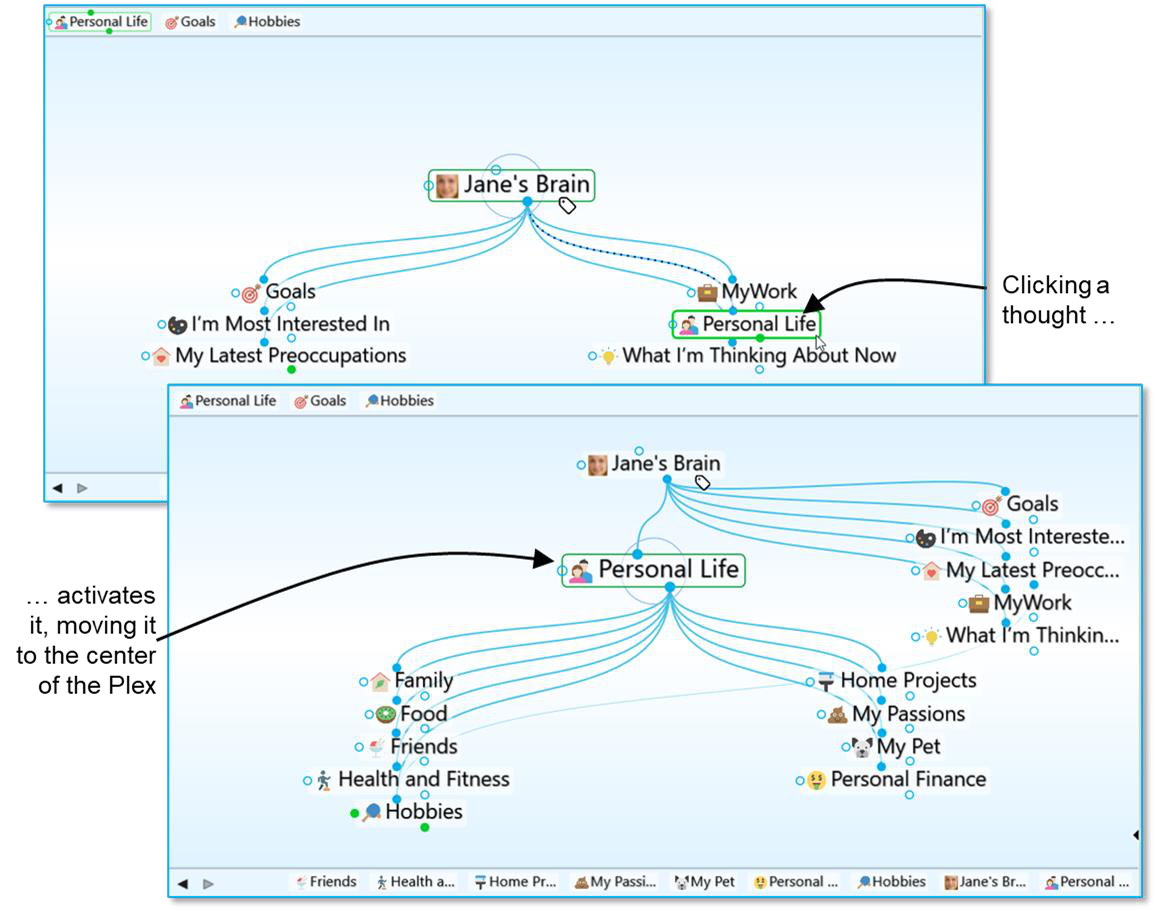
Task: Click the green gate below the Hobbies thought
Action: tap(425, 827)
